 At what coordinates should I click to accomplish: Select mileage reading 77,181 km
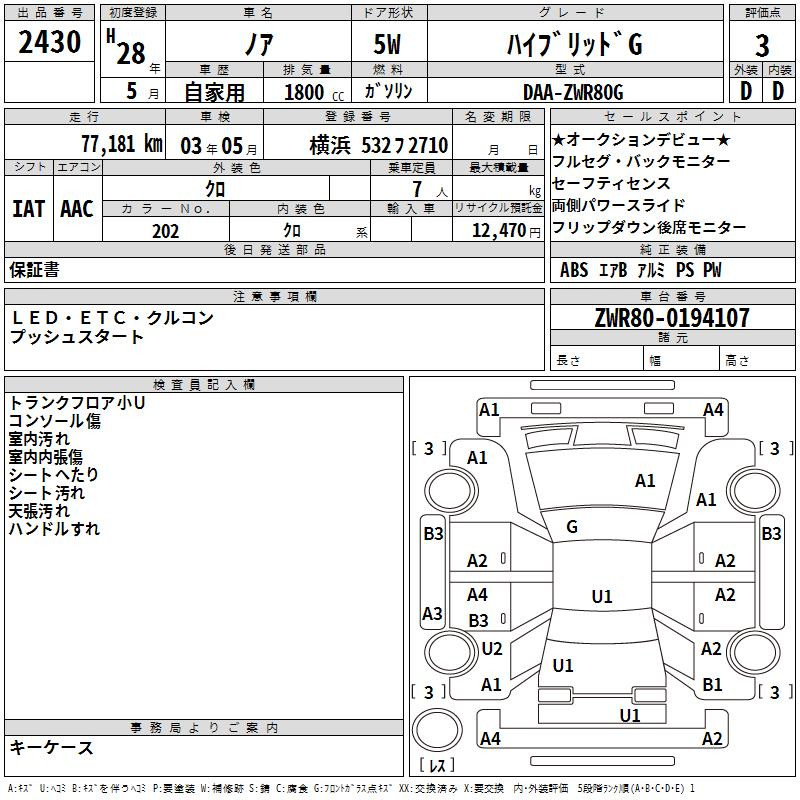[122, 144]
